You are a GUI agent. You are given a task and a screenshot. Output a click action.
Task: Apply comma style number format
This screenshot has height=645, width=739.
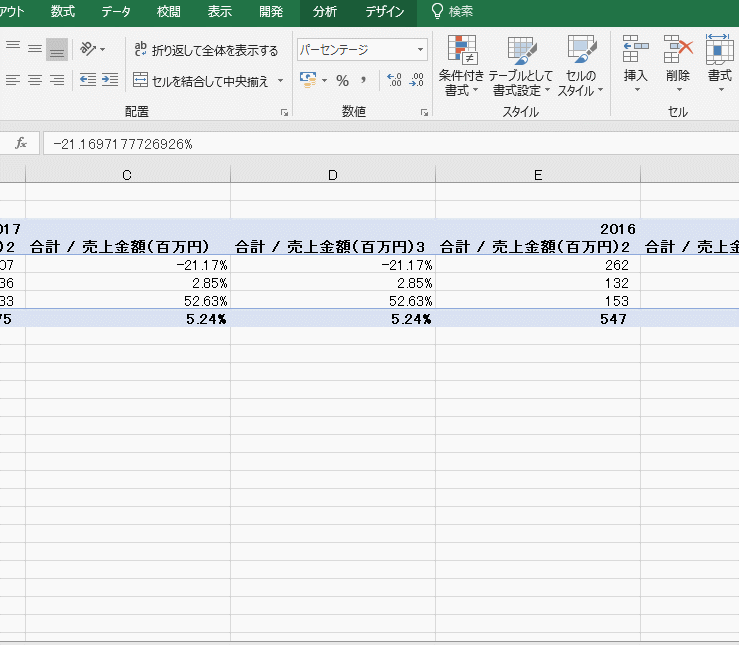click(x=364, y=80)
